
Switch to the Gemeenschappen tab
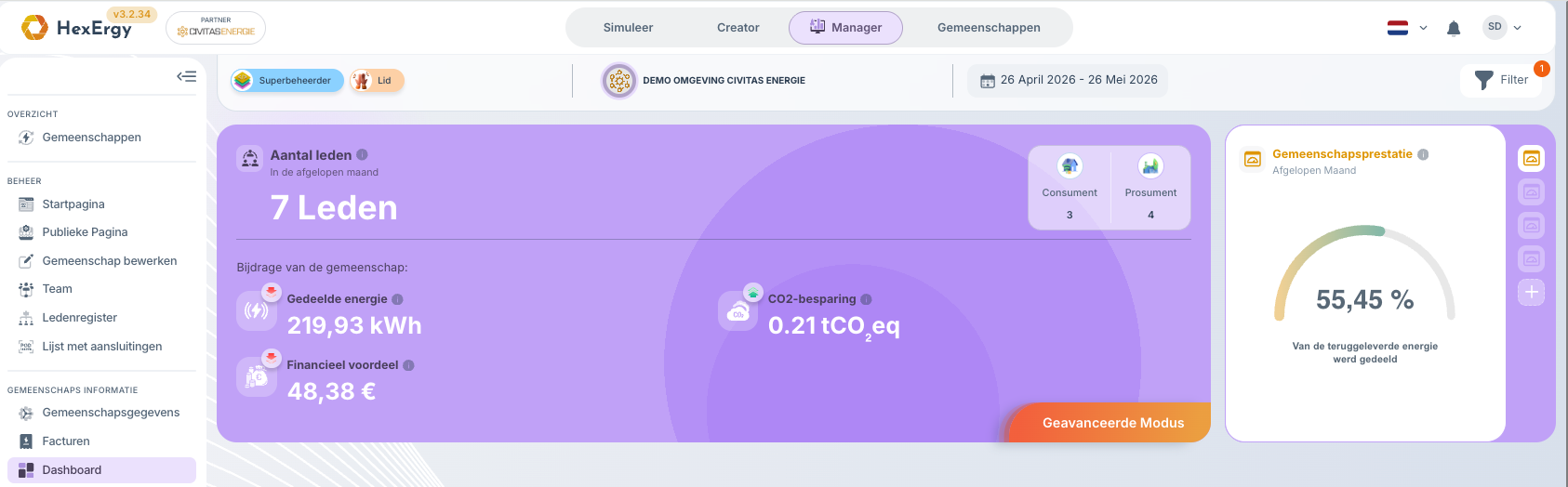(989, 28)
